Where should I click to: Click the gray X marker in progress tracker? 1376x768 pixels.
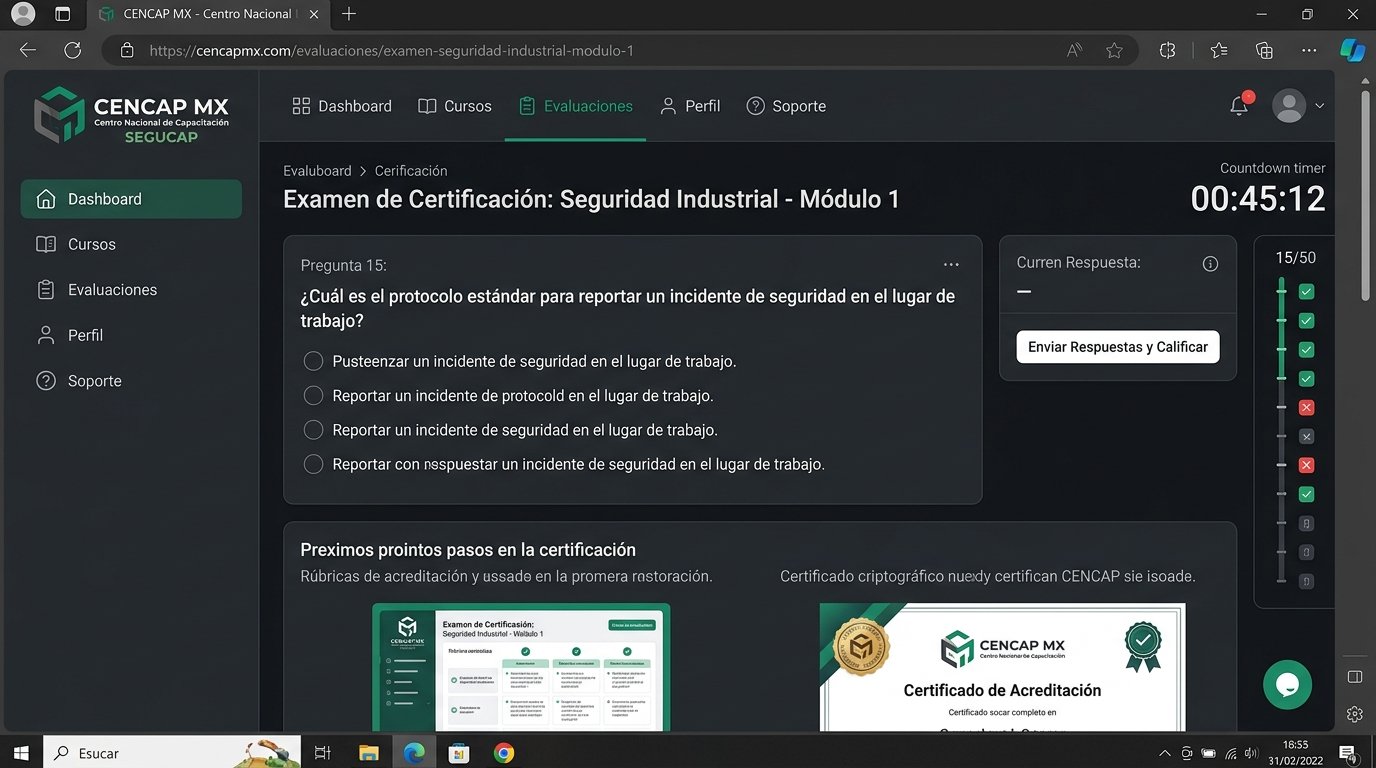[x=1306, y=437]
